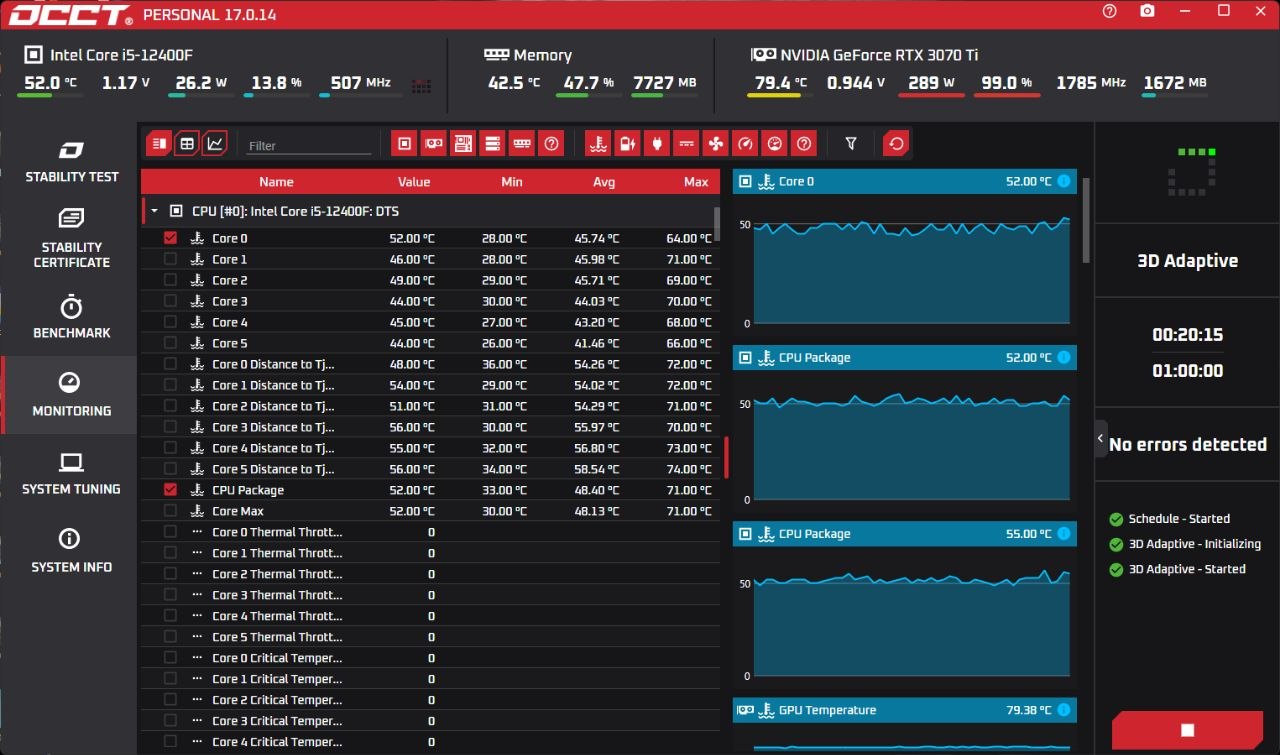The height and width of the screenshot is (755, 1280).
Task: Click the 289 W GPU power reading
Action: point(931,83)
